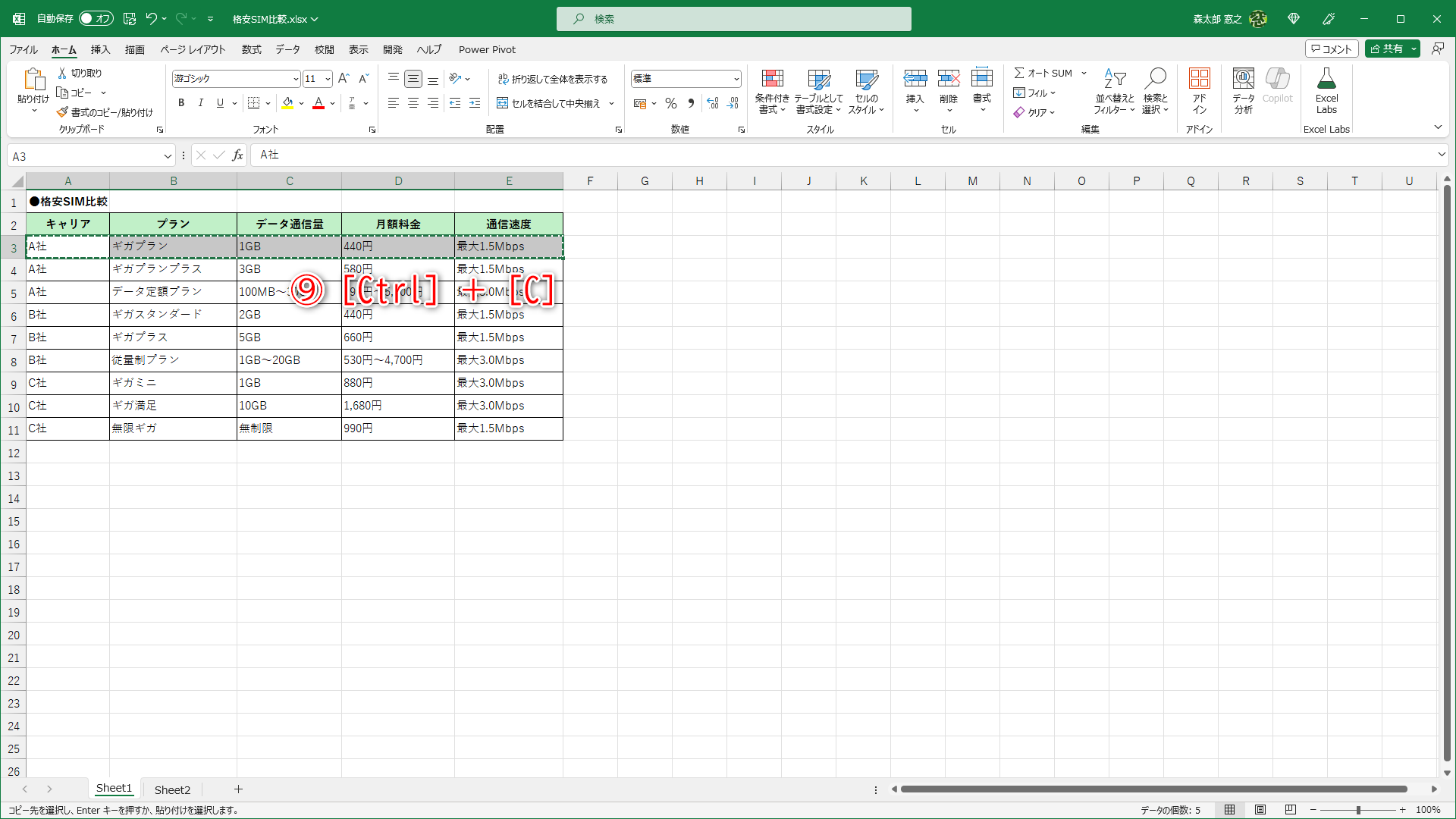Click the 共有 share button

(x=1386, y=49)
